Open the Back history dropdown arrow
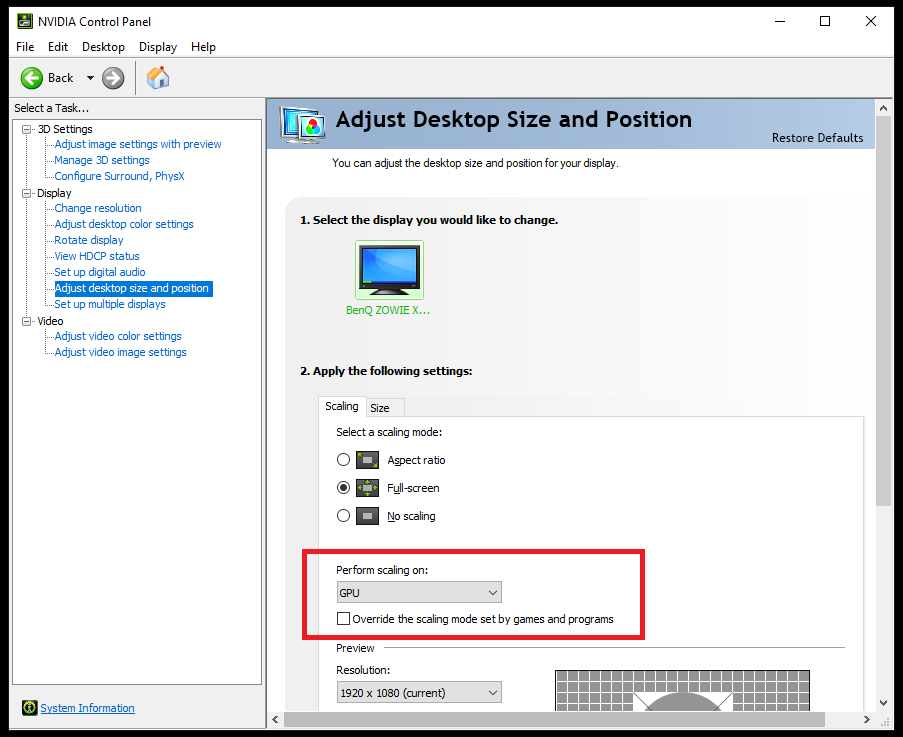 (x=90, y=78)
